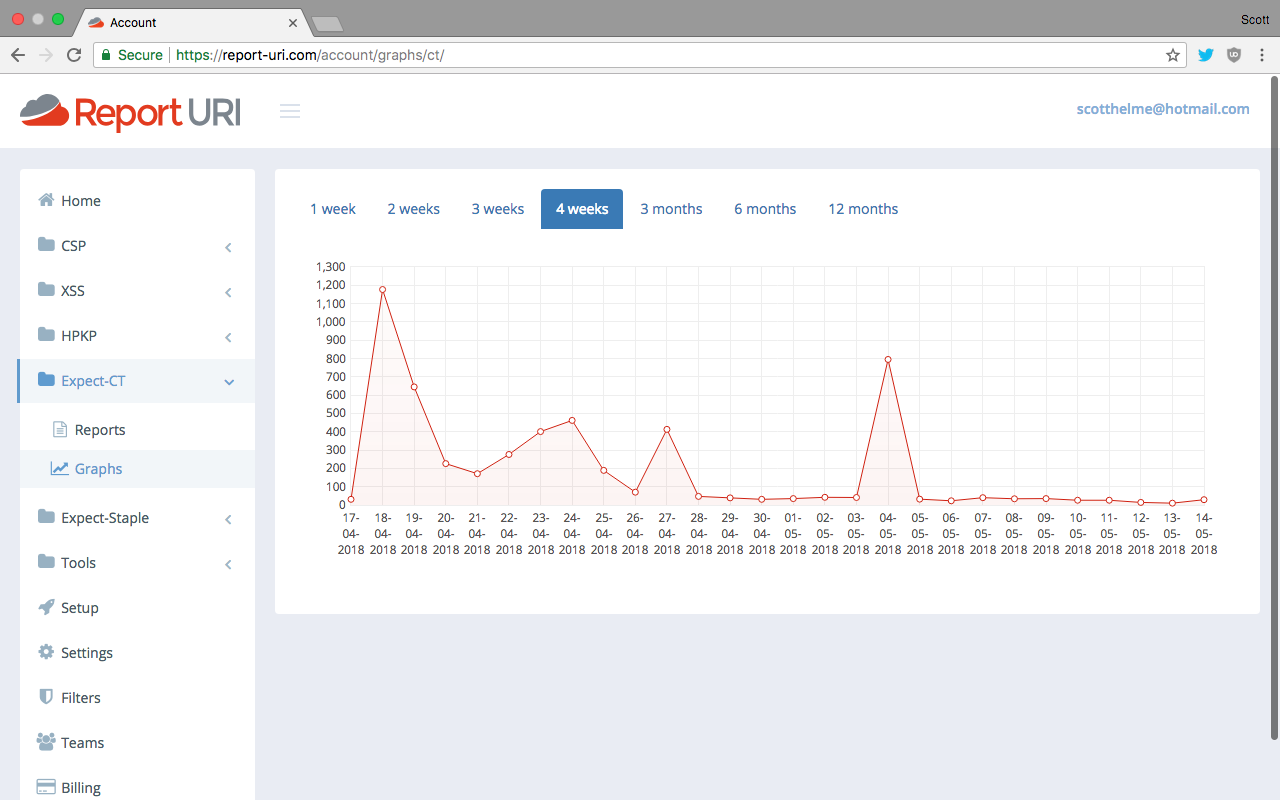Screen dimensions: 1280x800
Task: Expand the Expect-Staple chevron
Action: pyautogui.click(x=228, y=518)
